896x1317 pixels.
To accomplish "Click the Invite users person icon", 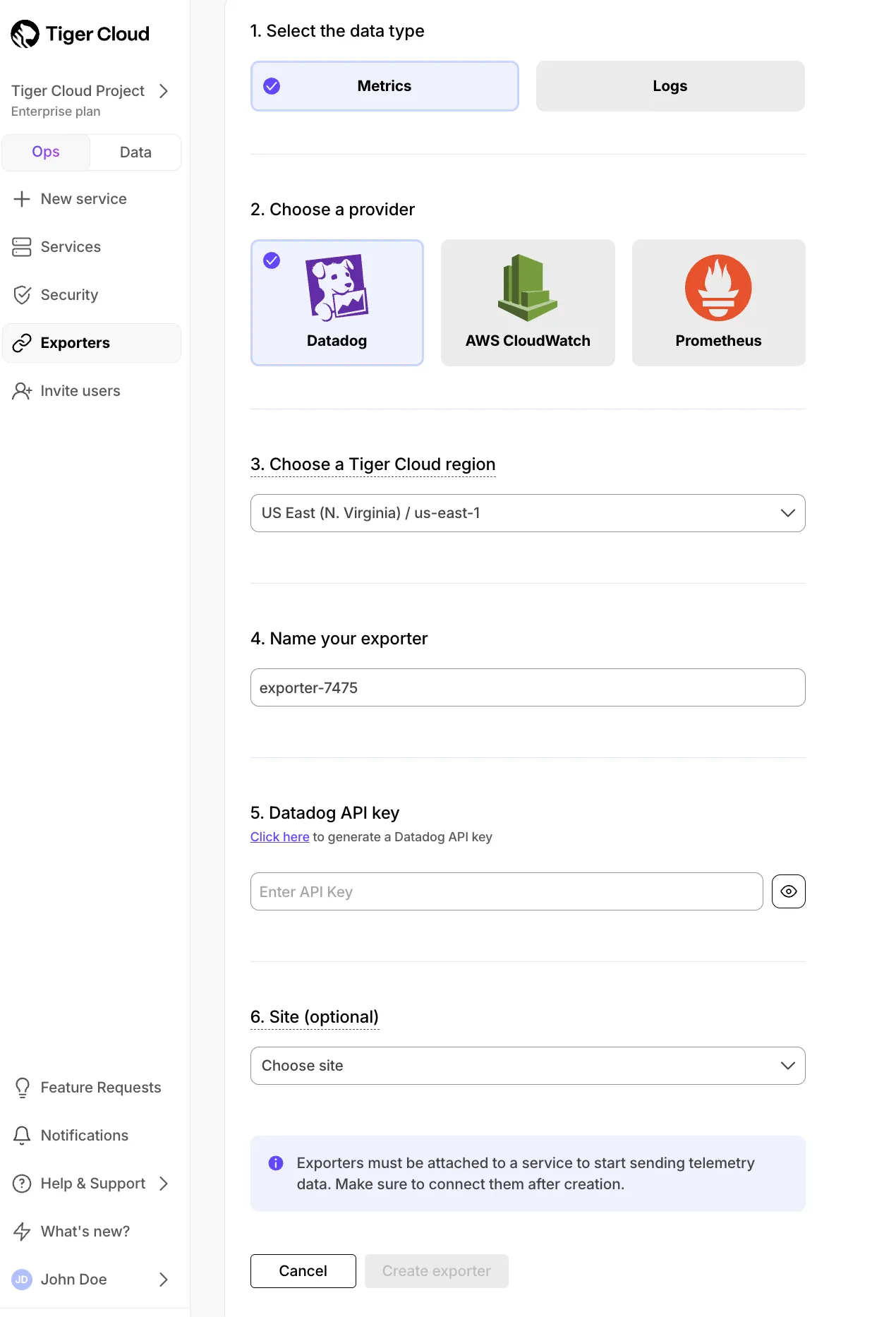I will click(22, 391).
